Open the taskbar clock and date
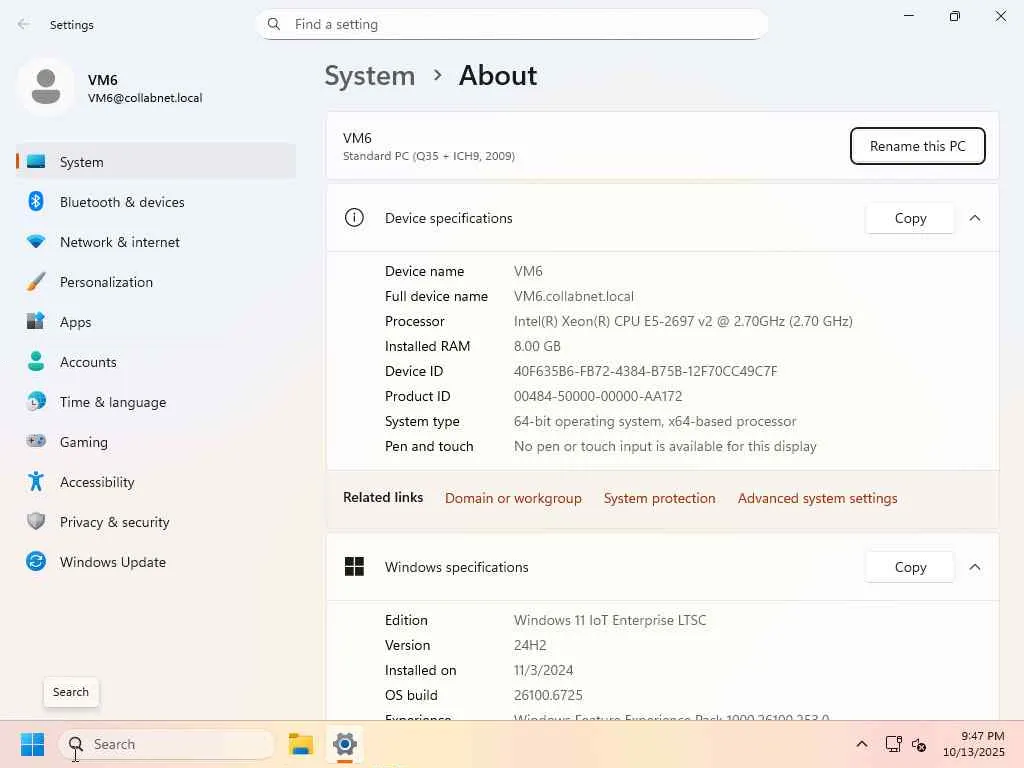 (974, 744)
